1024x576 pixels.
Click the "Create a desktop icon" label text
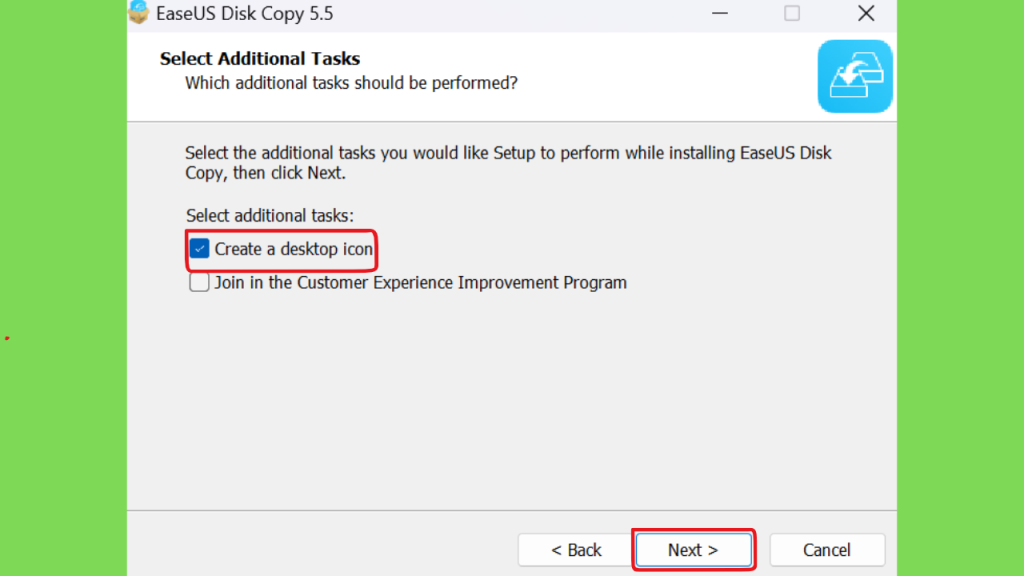tap(294, 249)
